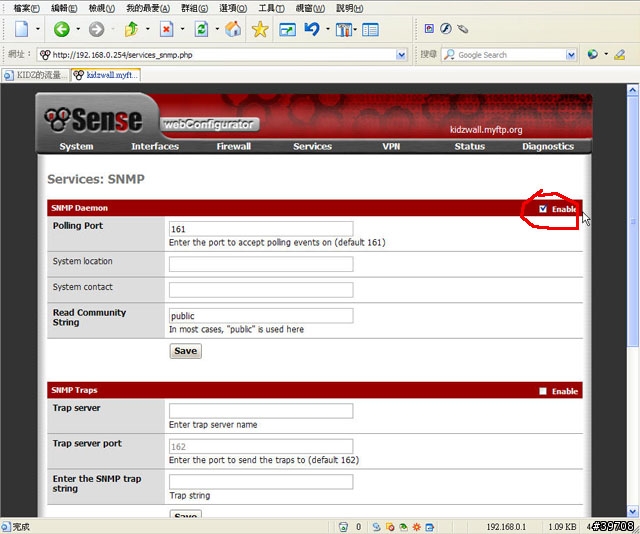Click the Flash filter icon

(x=446, y=28)
